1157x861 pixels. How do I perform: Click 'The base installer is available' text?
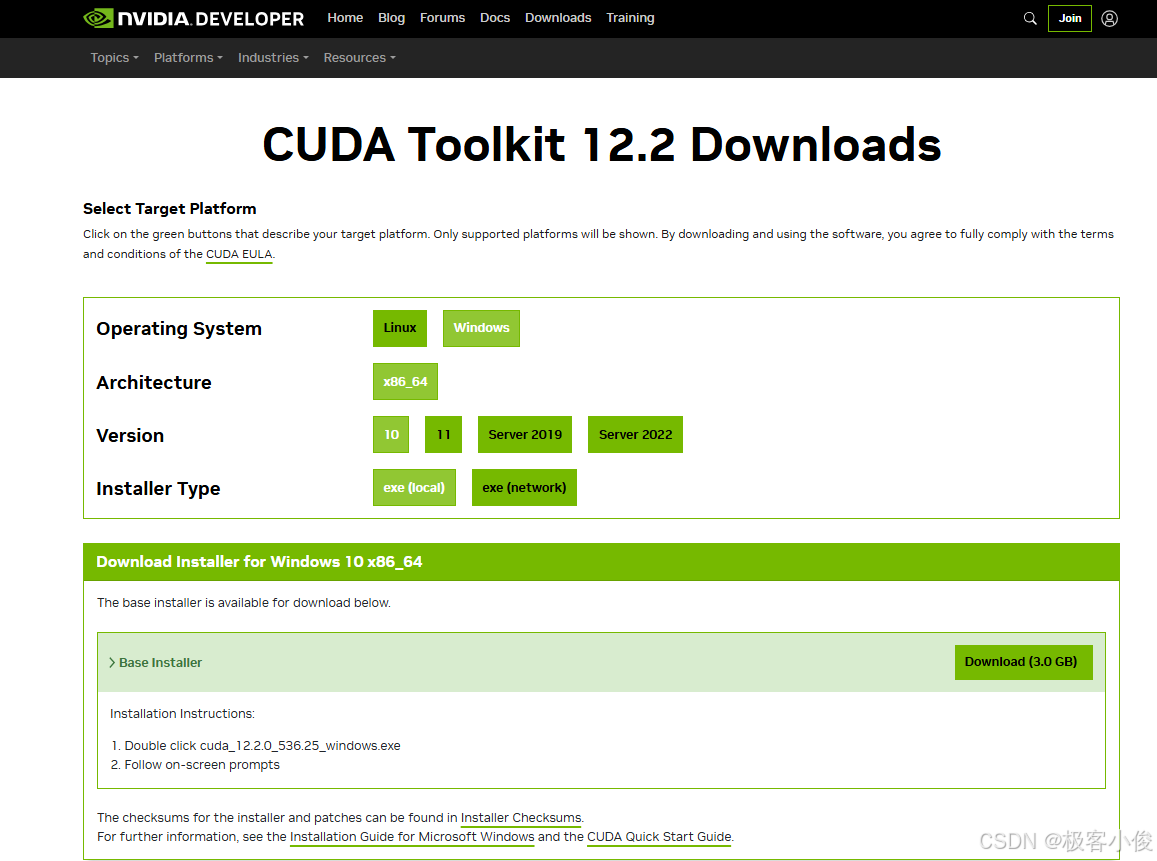(244, 603)
